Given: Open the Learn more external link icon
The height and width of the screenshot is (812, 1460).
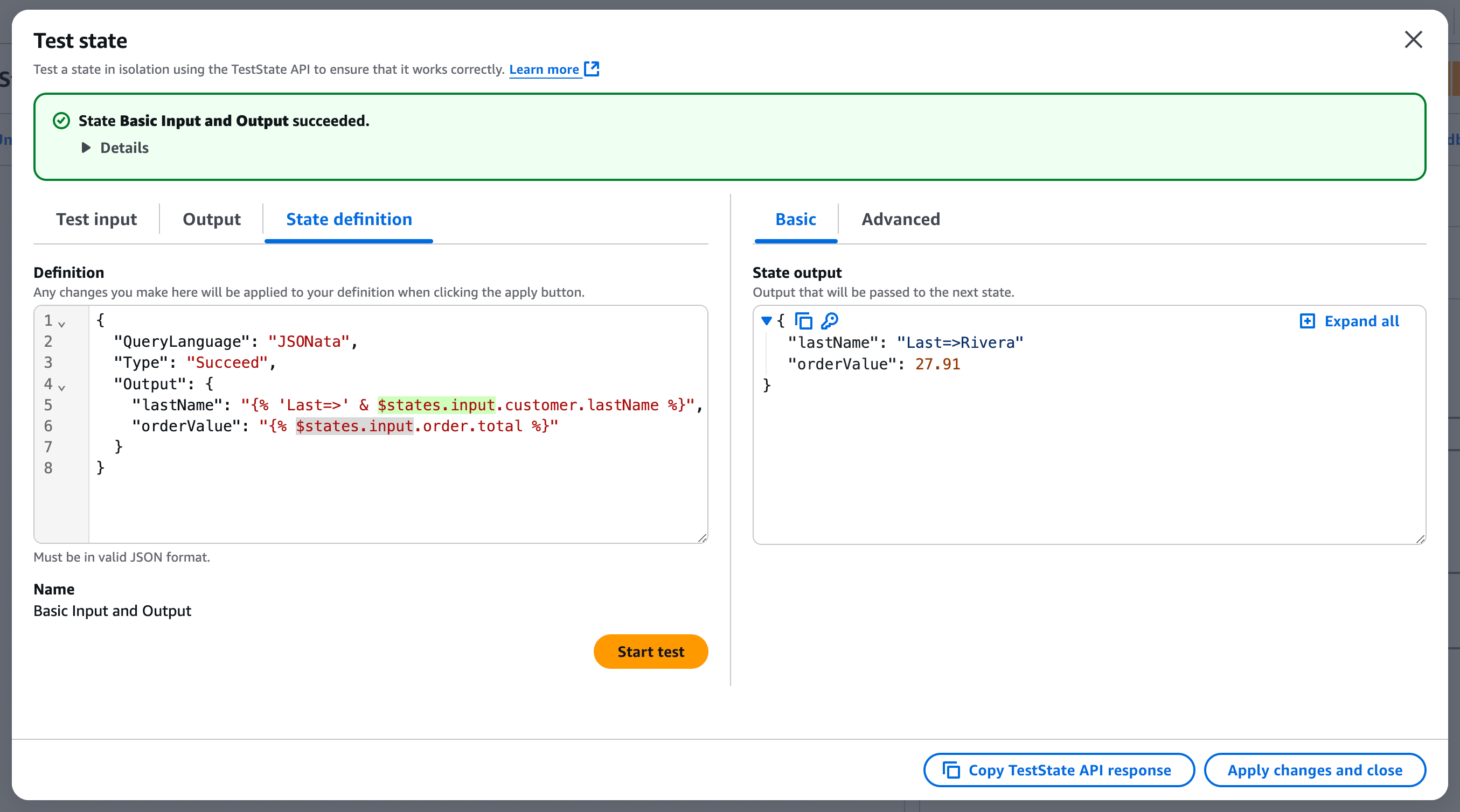Looking at the screenshot, I should (592, 69).
